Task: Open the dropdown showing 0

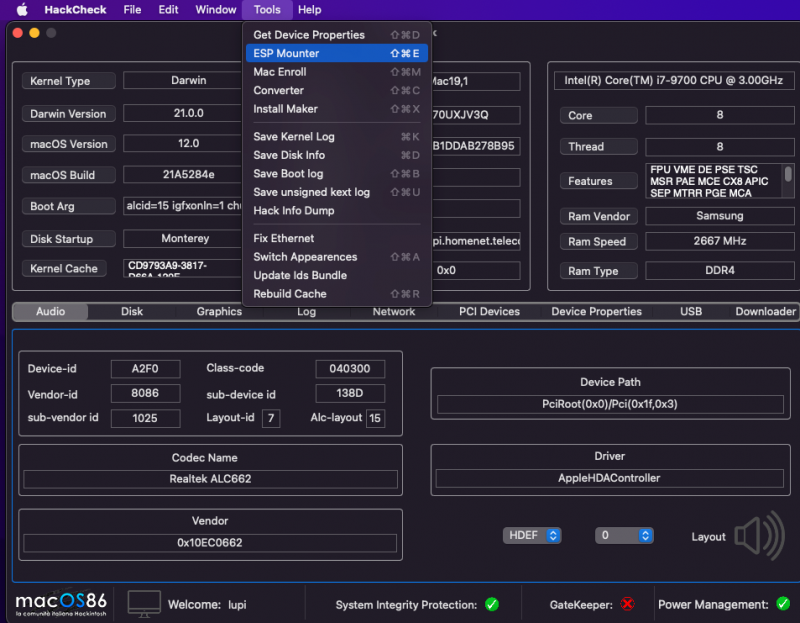Action: (x=624, y=535)
